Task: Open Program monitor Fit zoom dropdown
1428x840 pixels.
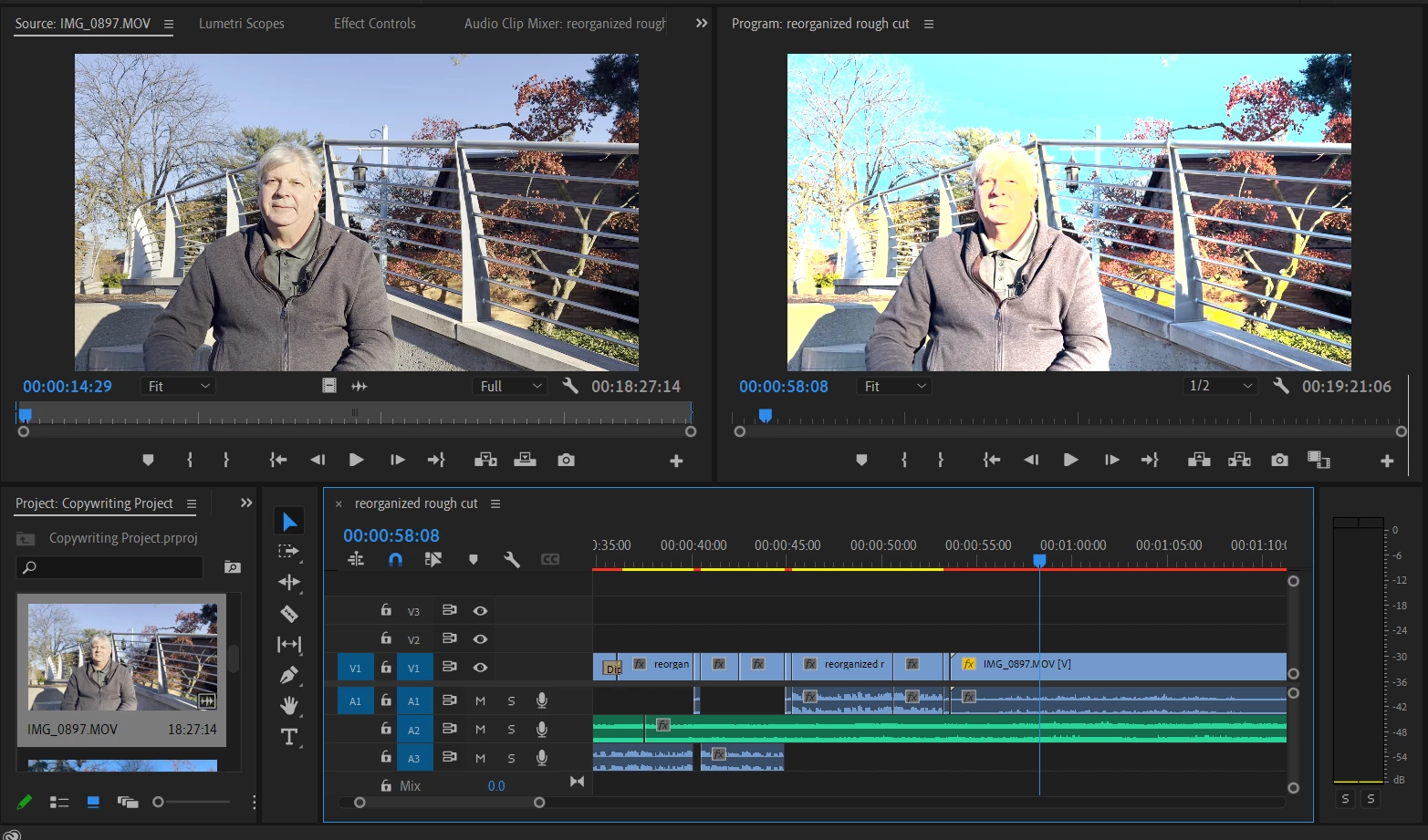Action: pyautogui.click(x=894, y=386)
